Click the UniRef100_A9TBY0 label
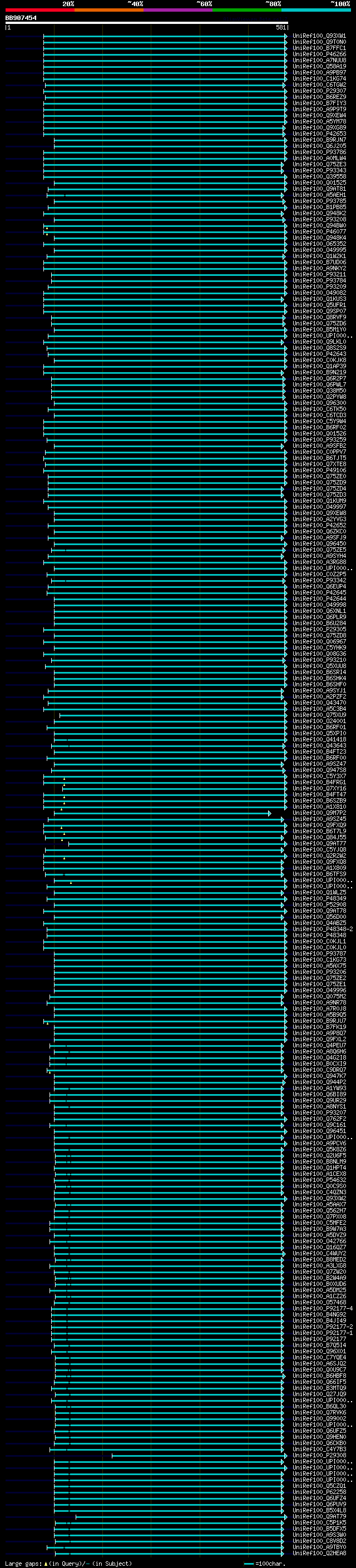Screen dimensions: 356x1568 (x=319, y=1547)
